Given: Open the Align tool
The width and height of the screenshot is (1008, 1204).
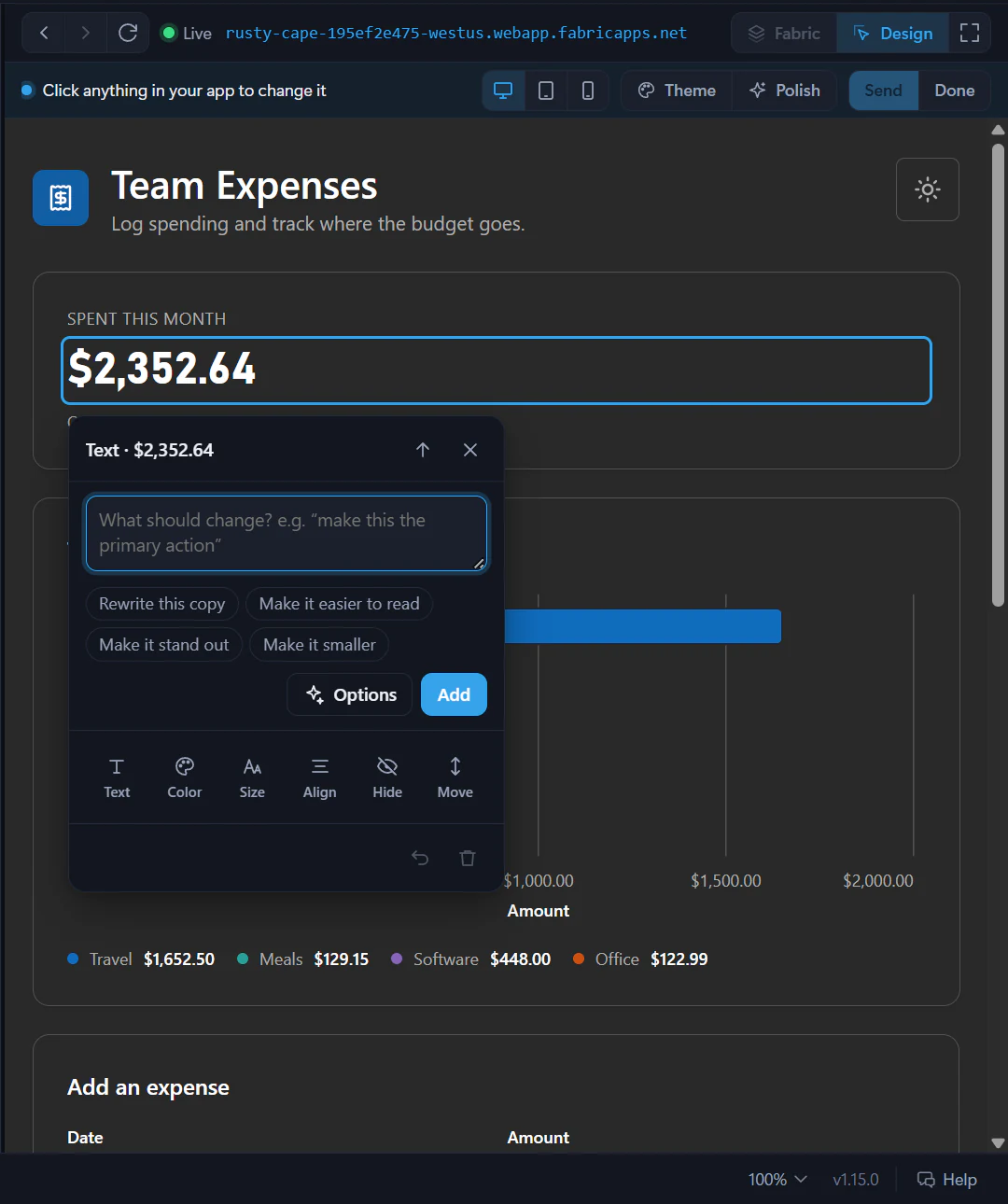Looking at the screenshot, I should coord(319,777).
